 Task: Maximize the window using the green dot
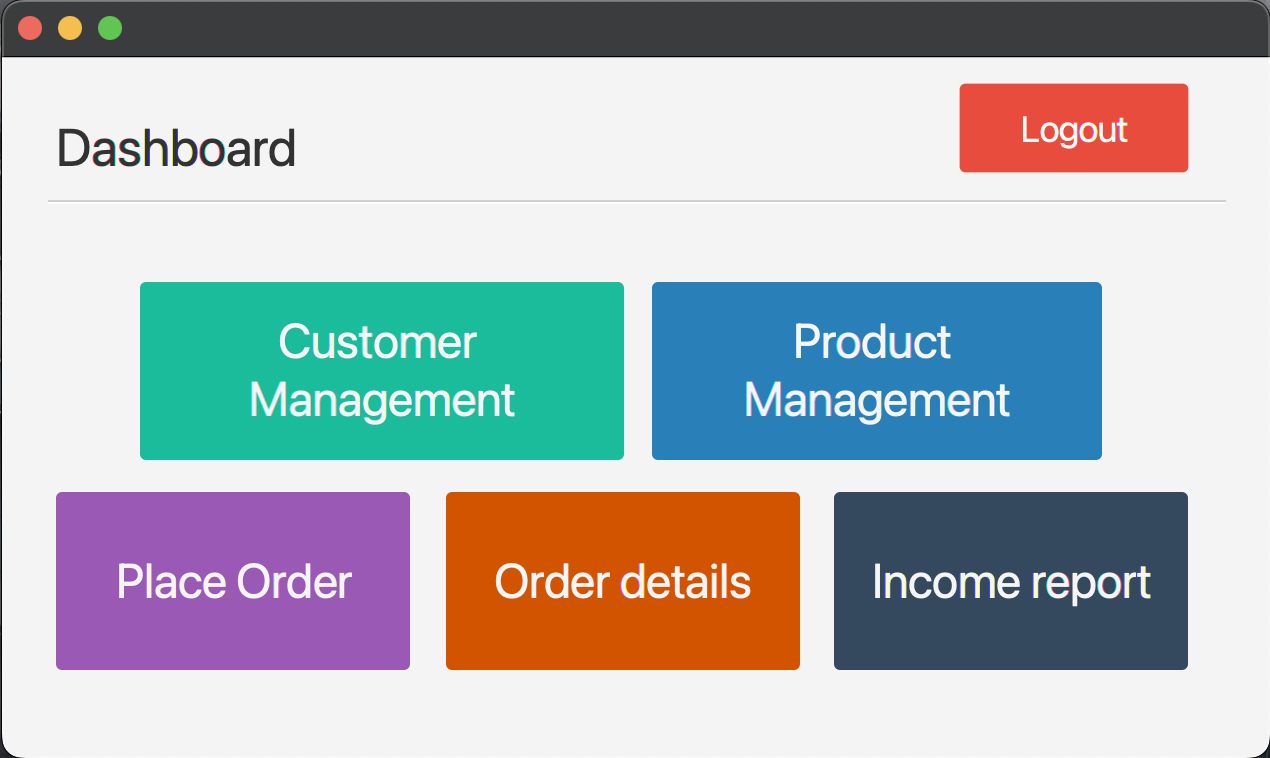110,28
